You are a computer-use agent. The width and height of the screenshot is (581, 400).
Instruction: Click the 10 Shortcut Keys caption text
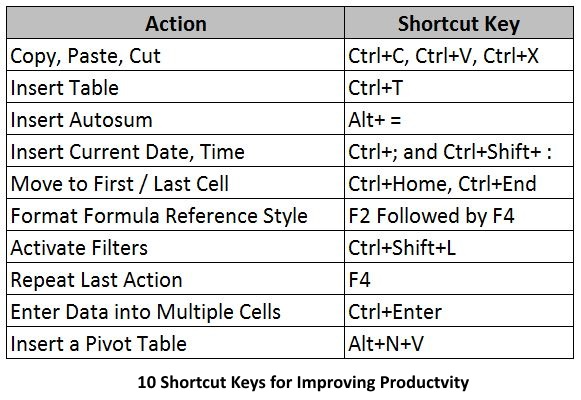pos(303,382)
